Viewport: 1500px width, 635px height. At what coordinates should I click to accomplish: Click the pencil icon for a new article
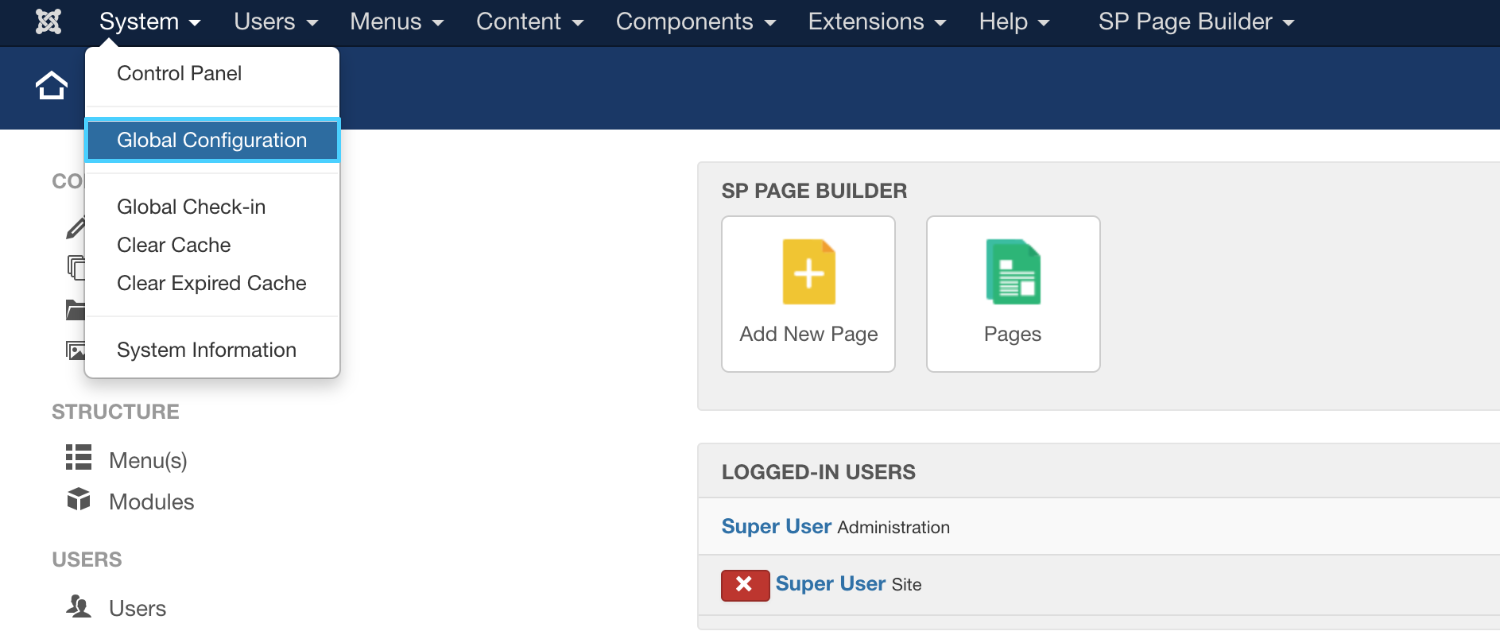(75, 227)
